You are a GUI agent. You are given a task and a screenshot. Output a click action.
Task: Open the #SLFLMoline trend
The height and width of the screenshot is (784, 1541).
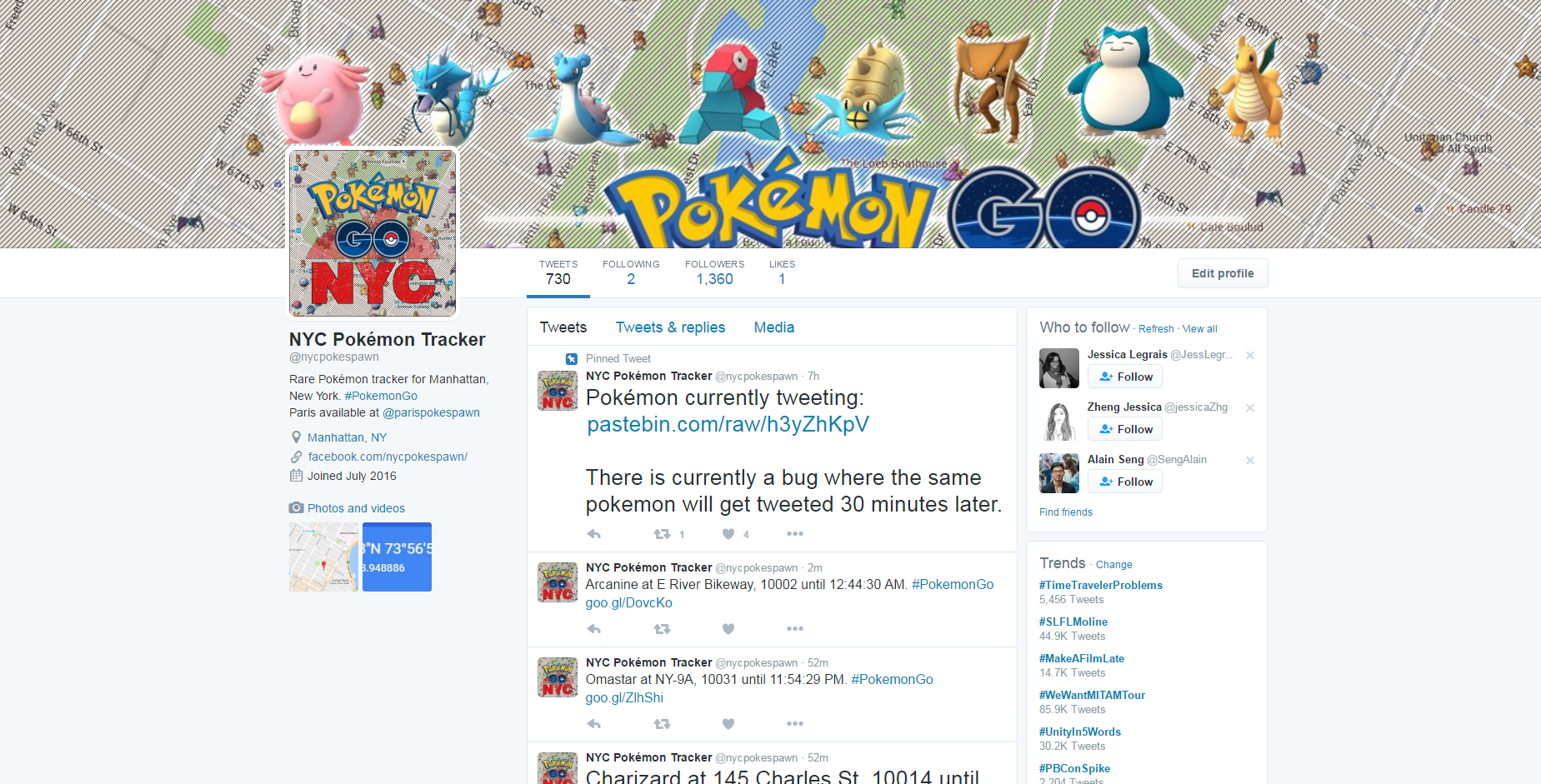pos(1073,622)
